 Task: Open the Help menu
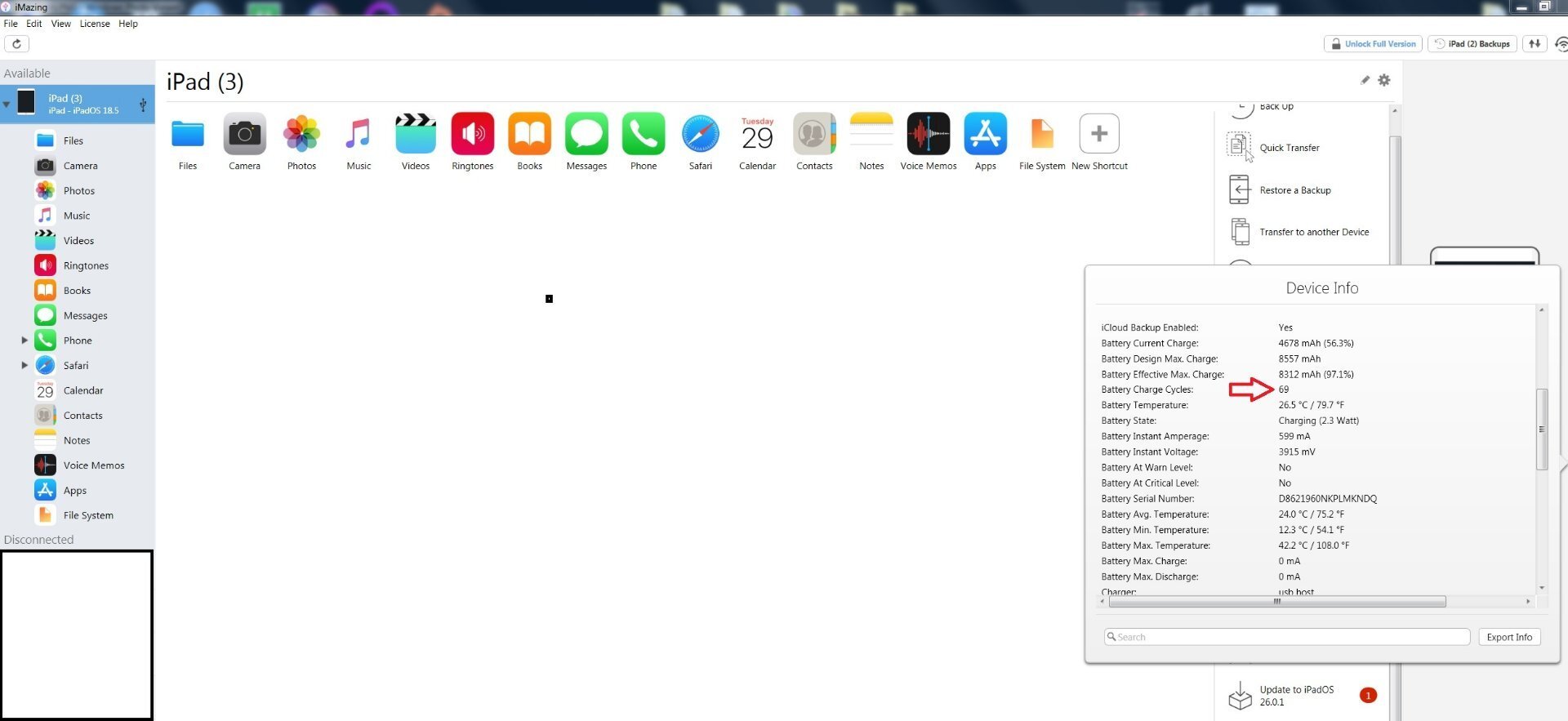point(128,24)
